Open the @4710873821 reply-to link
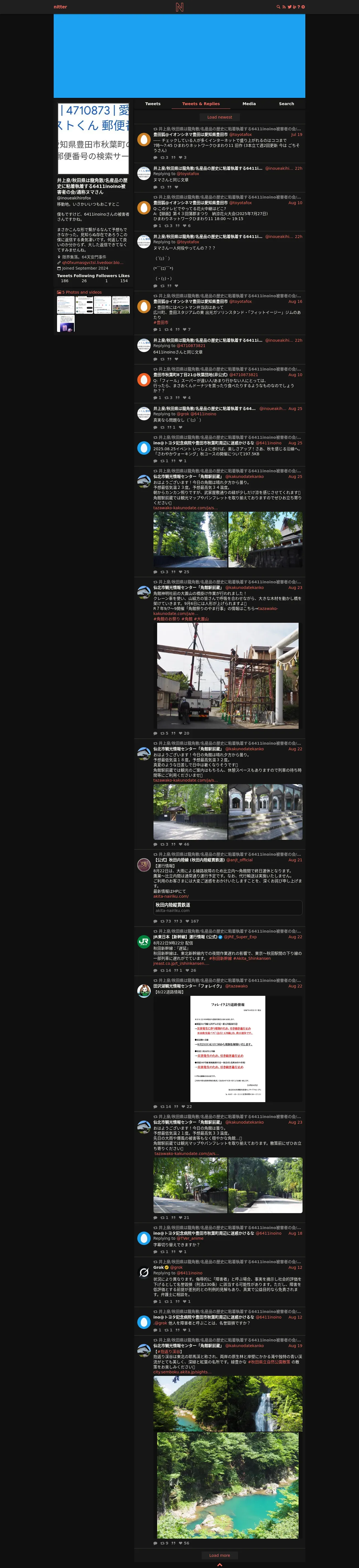This screenshot has width=359, height=1568. pyautogui.click(x=191, y=346)
